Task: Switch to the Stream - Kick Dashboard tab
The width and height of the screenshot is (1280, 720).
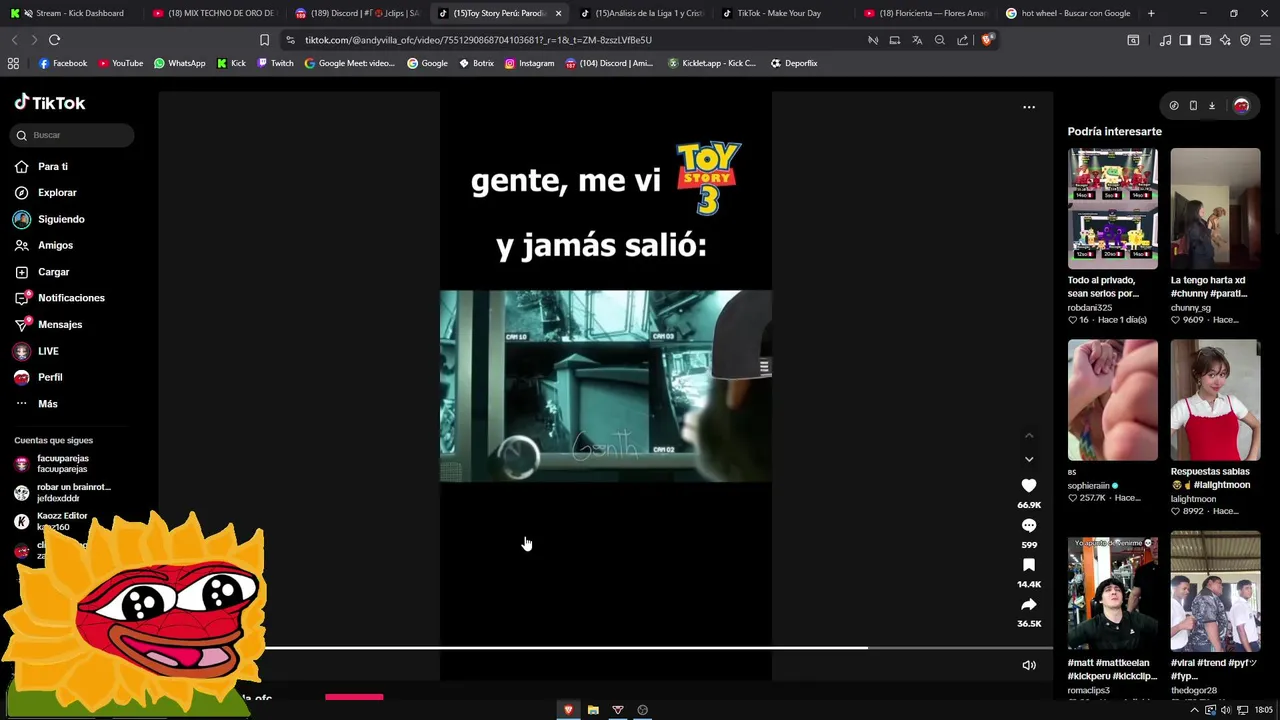Action: pyautogui.click(x=70, y=13)
